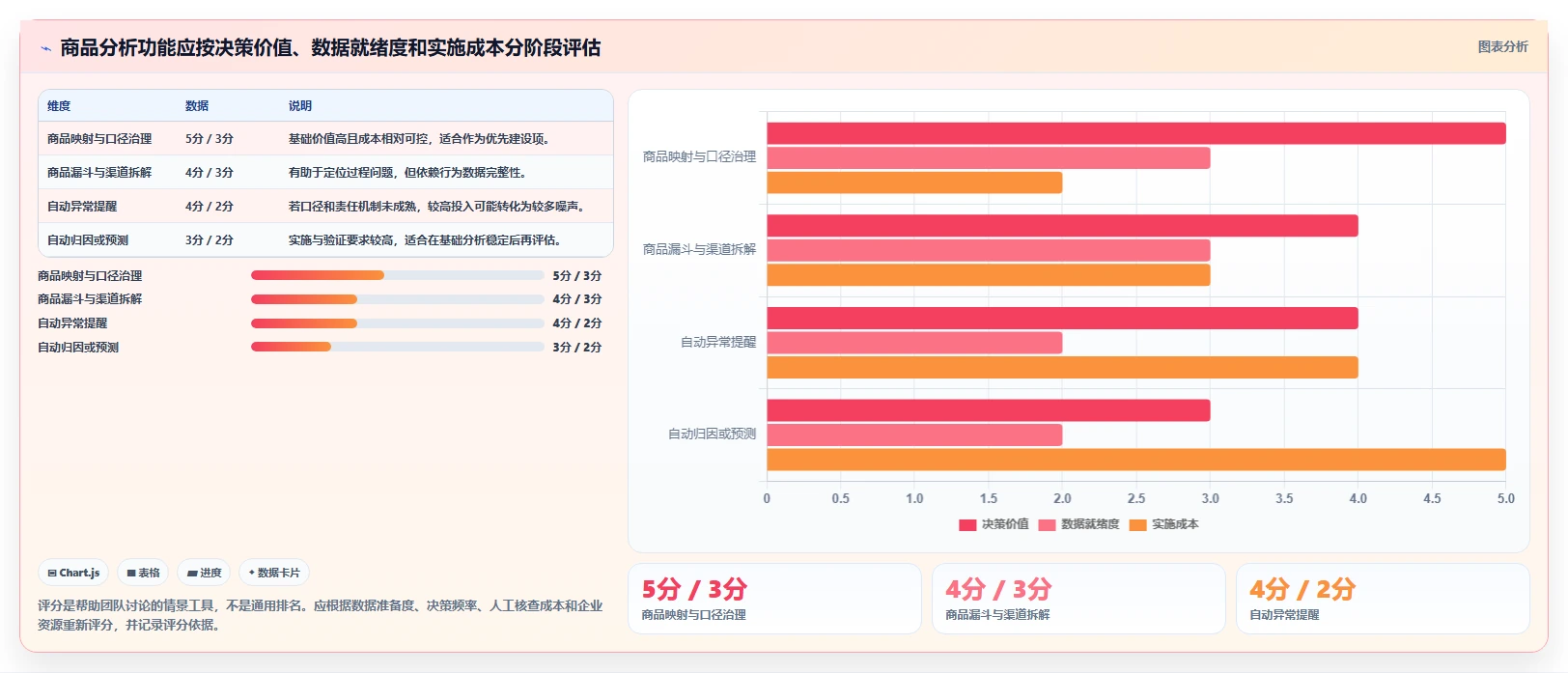Click description 实施与验证要求较高
This screenshot has width=1568, height=673.
pos(427,240)
